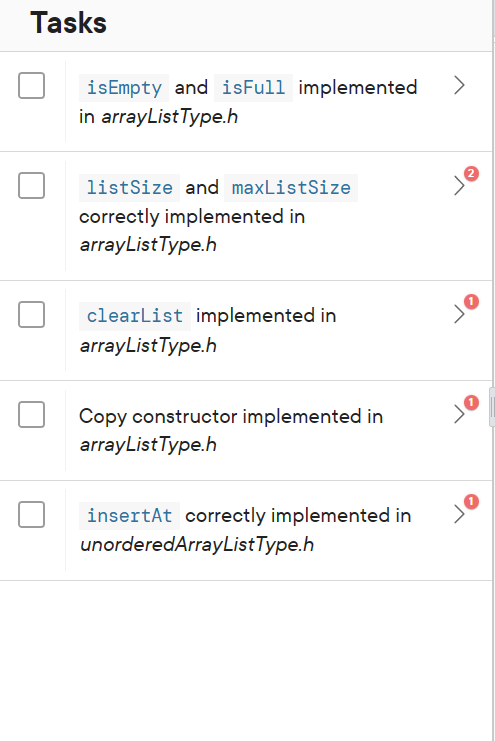Expand the Copy constructor task chevron

[459, 414]
